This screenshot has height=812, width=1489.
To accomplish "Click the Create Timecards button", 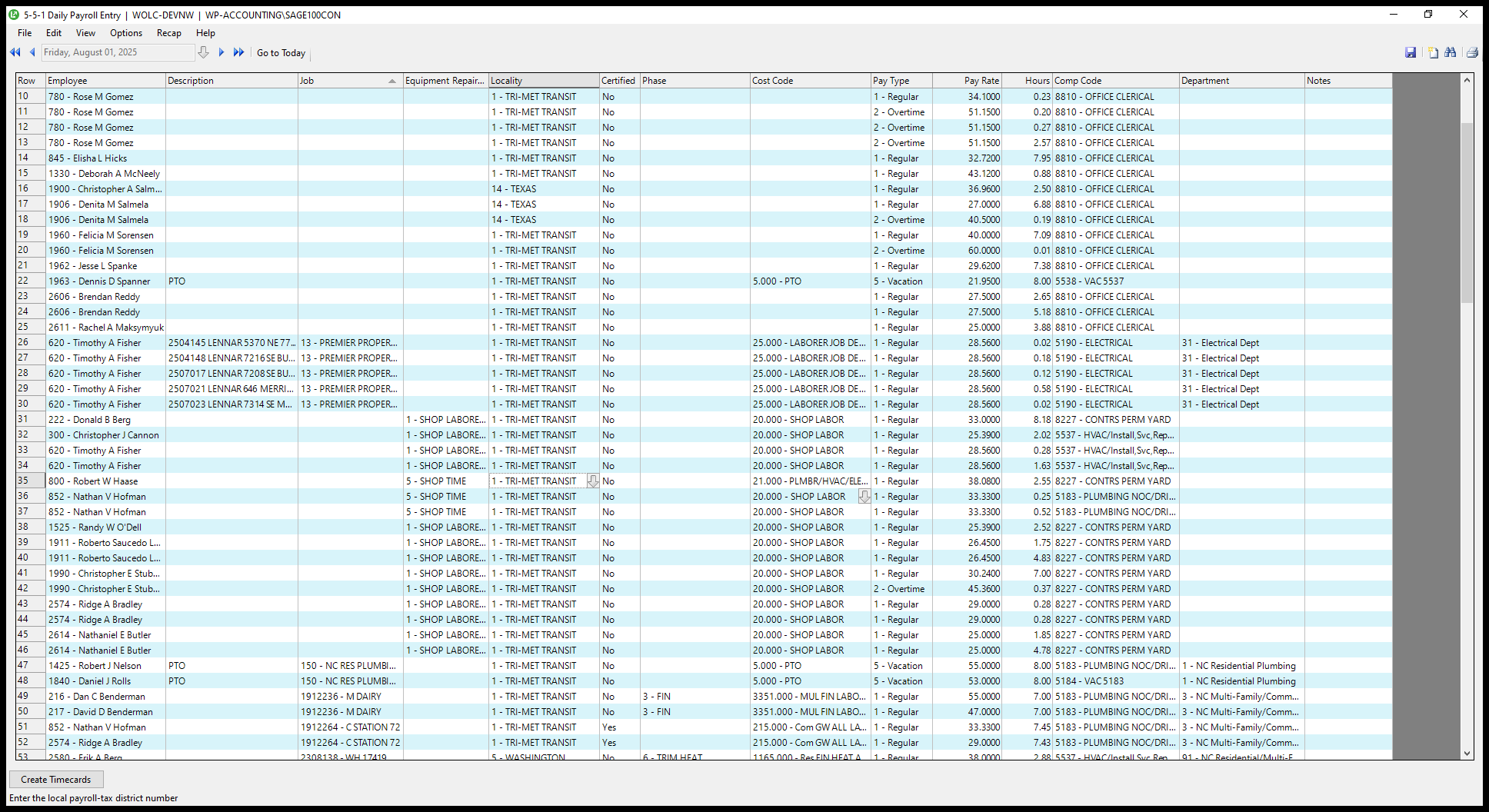I will pyautogui.click(x=56, y=780).
